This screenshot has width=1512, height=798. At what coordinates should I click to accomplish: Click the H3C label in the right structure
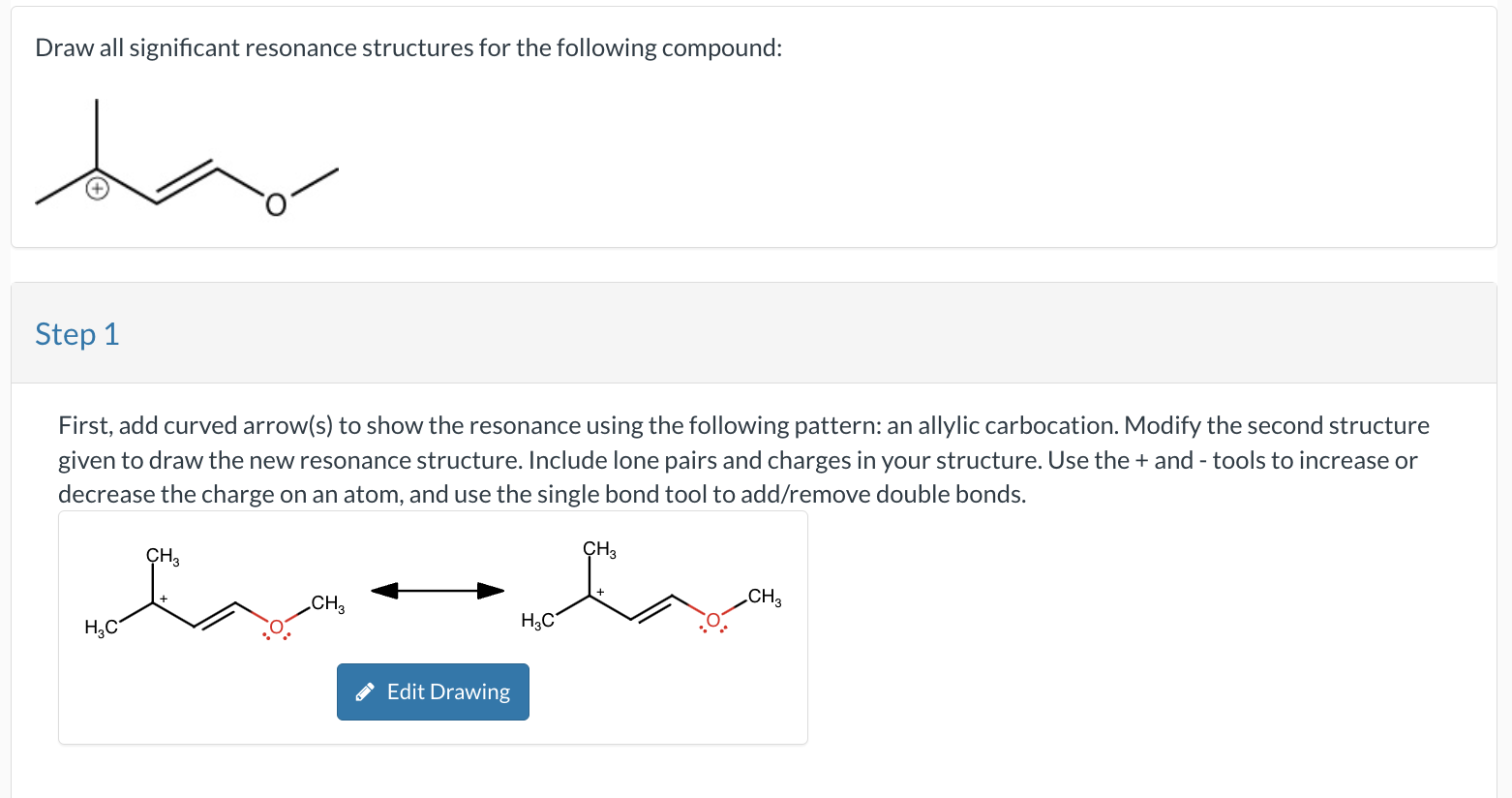pyautogui.click(x=536, y=618)
